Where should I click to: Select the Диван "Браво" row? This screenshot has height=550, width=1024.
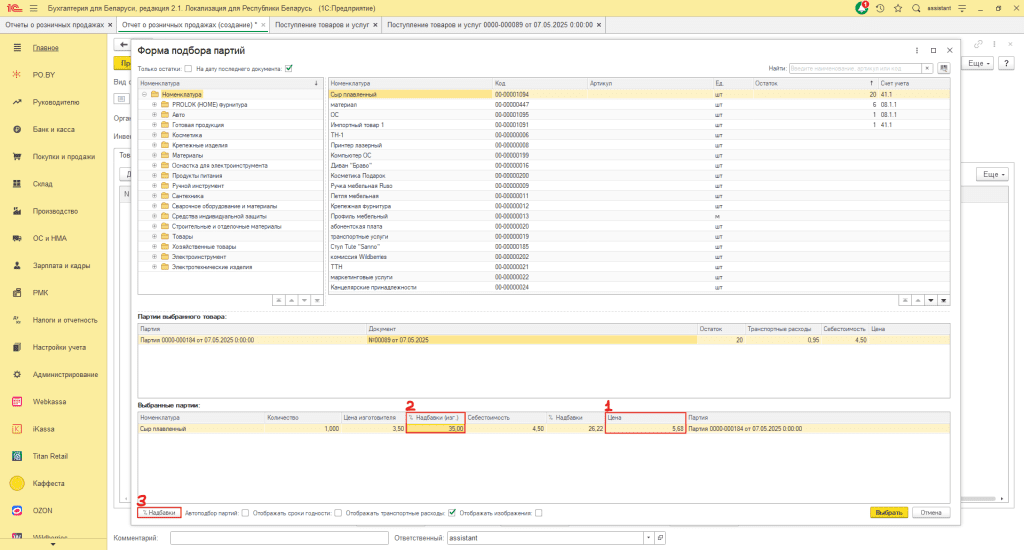click(639, 165)
